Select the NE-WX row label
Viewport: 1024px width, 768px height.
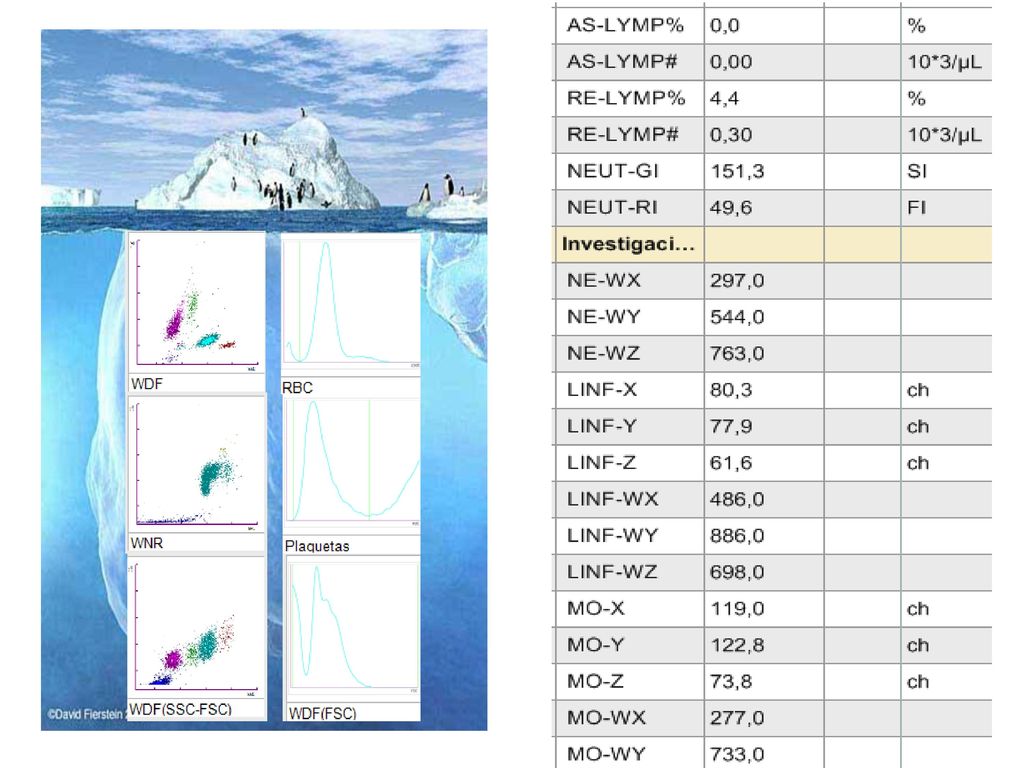(x=603, y=281)
